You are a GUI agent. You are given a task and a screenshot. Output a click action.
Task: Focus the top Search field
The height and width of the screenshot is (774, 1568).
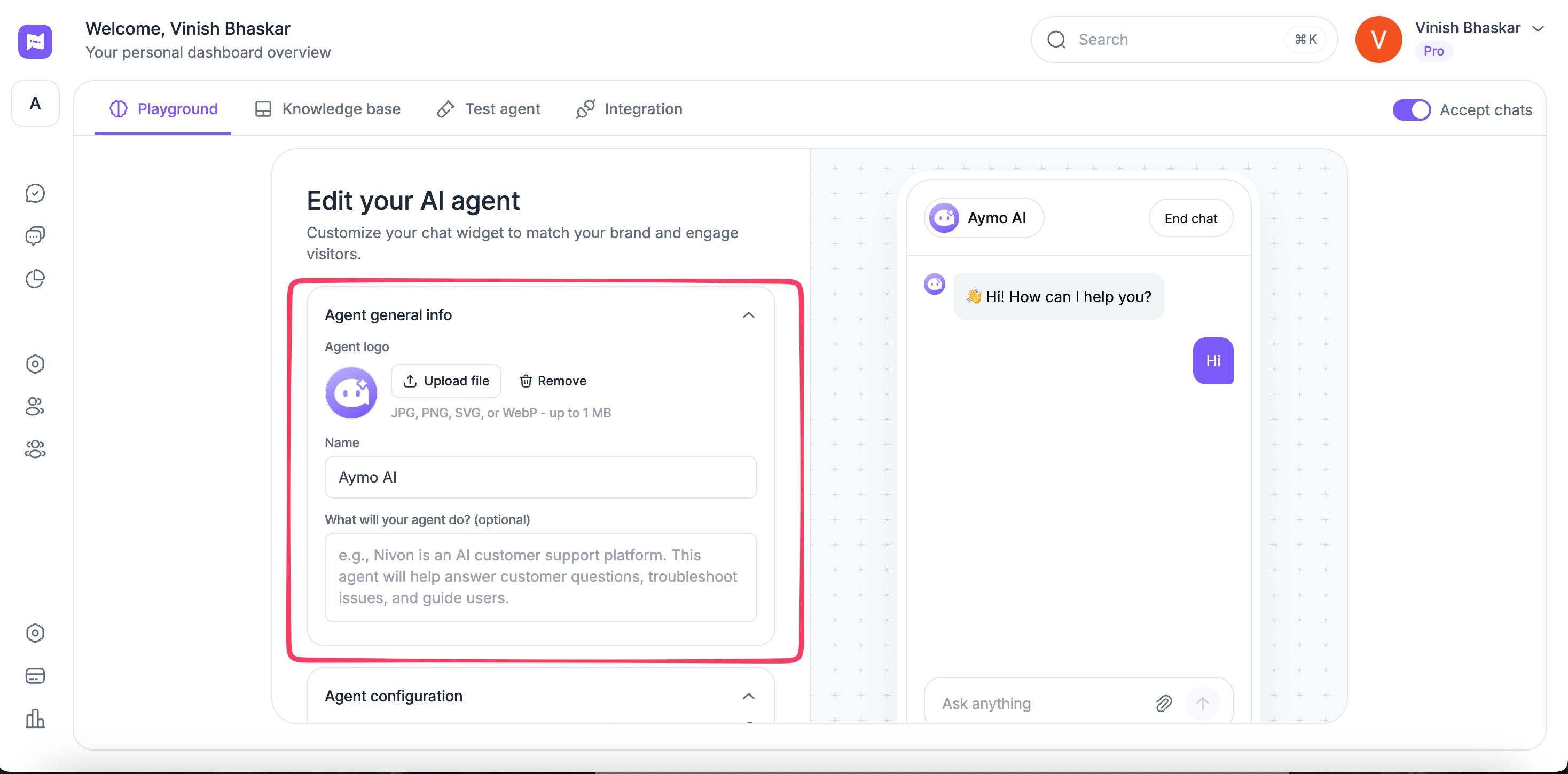click(x=1183, y=40)
